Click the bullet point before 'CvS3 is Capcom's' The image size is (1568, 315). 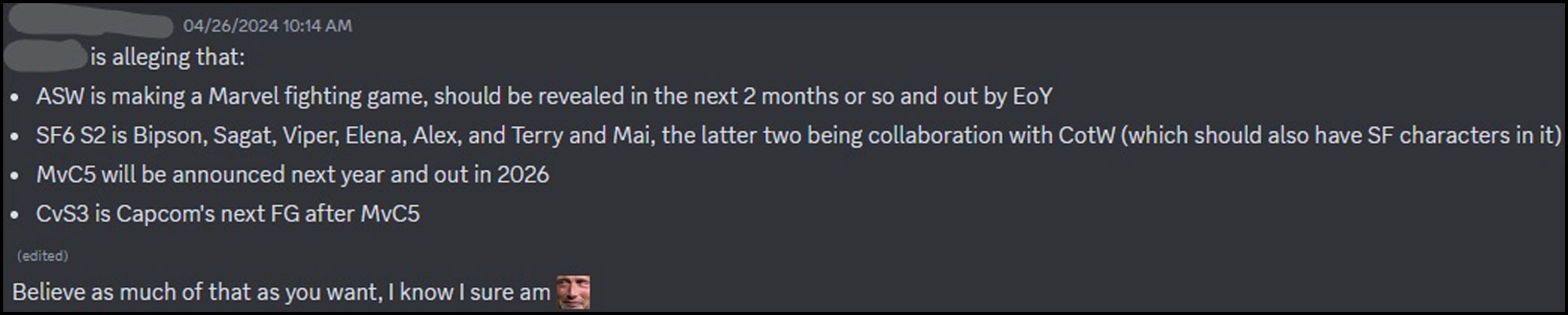click(14, 216)
